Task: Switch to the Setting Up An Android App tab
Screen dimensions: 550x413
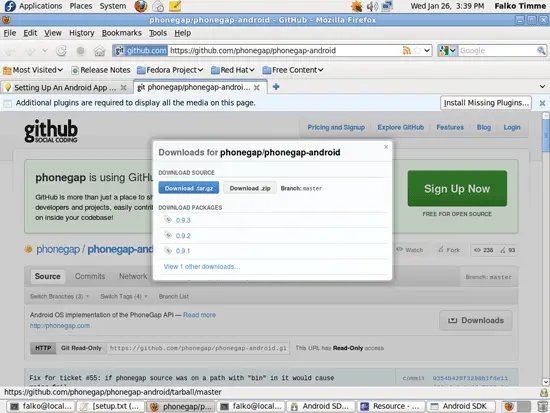Action: (66, 87)
